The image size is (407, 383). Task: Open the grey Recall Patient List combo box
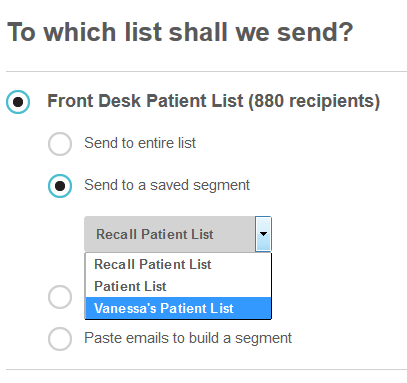[178, 234]
